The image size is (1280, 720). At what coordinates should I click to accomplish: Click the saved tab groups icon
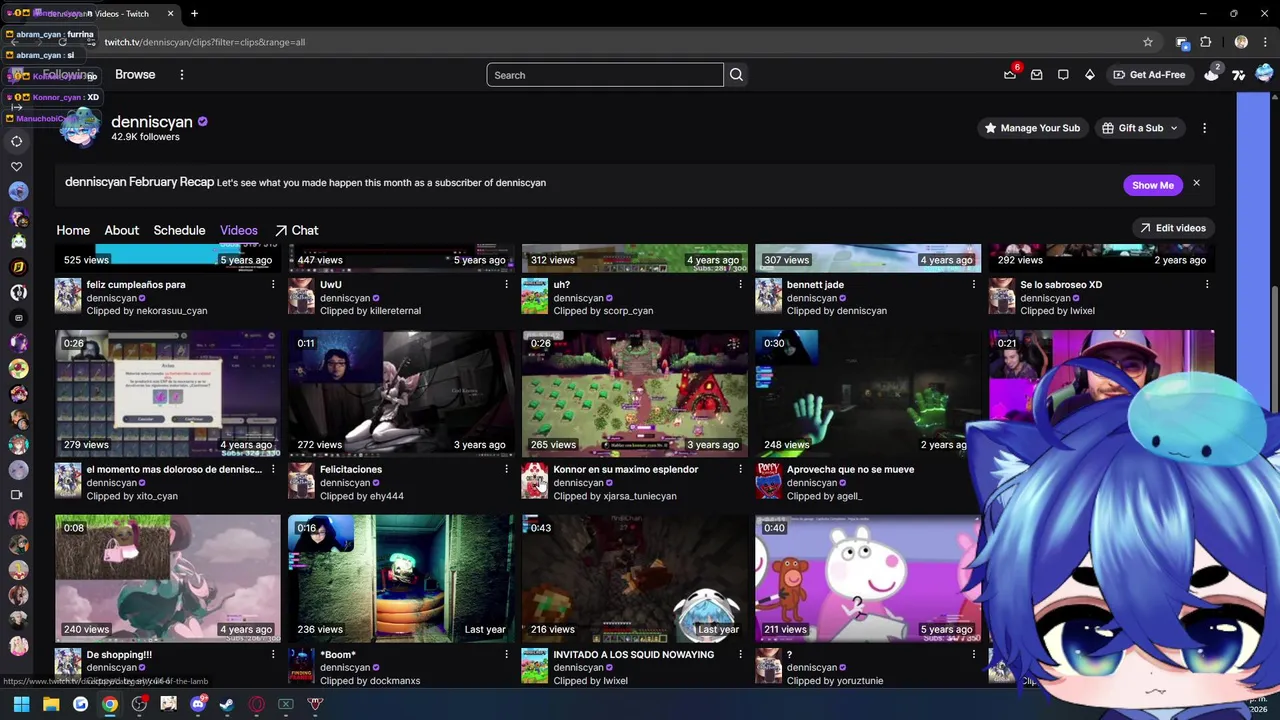tap(1182, 42)
